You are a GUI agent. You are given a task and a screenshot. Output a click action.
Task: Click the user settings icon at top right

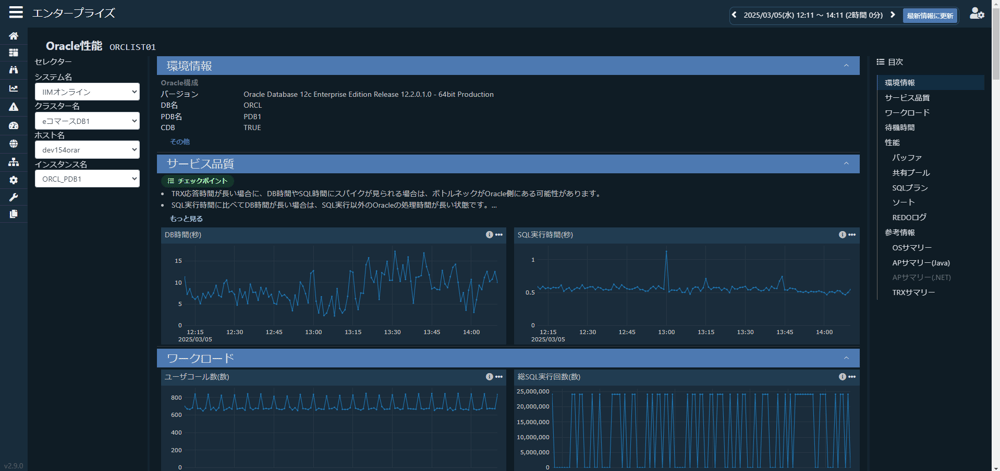[976, 14]
